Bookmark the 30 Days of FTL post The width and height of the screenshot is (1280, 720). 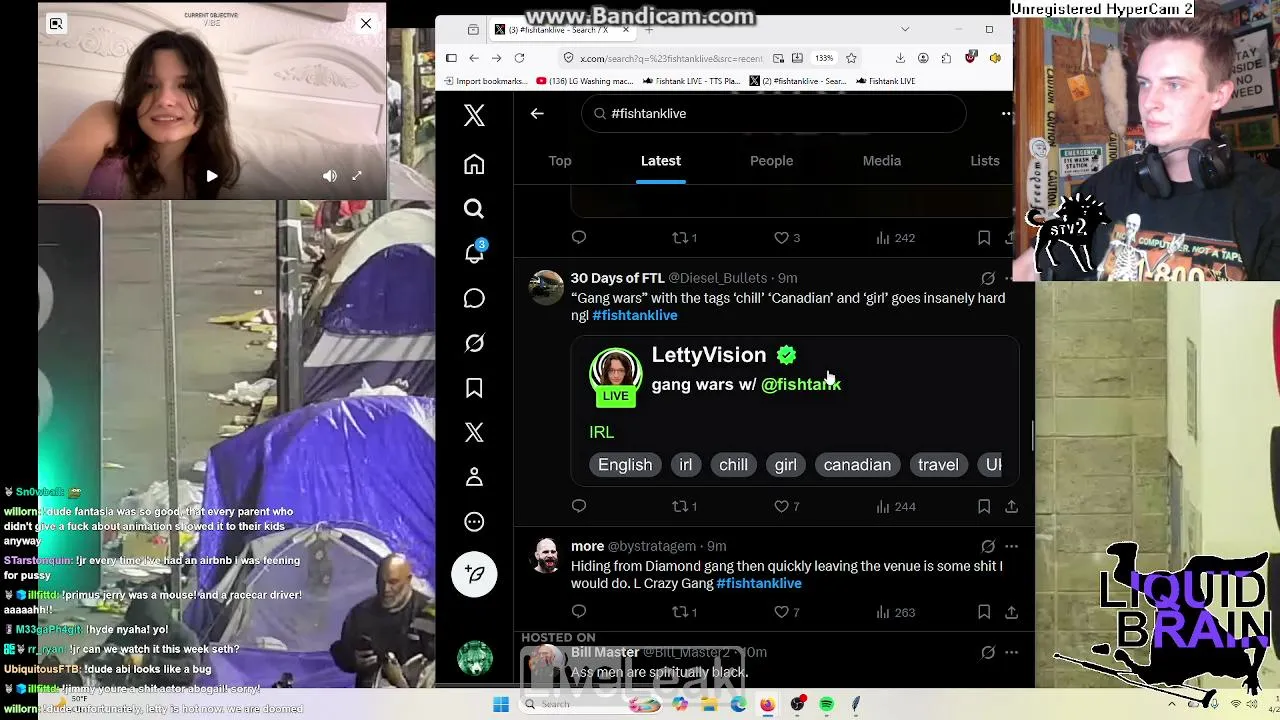coord(984,507)
